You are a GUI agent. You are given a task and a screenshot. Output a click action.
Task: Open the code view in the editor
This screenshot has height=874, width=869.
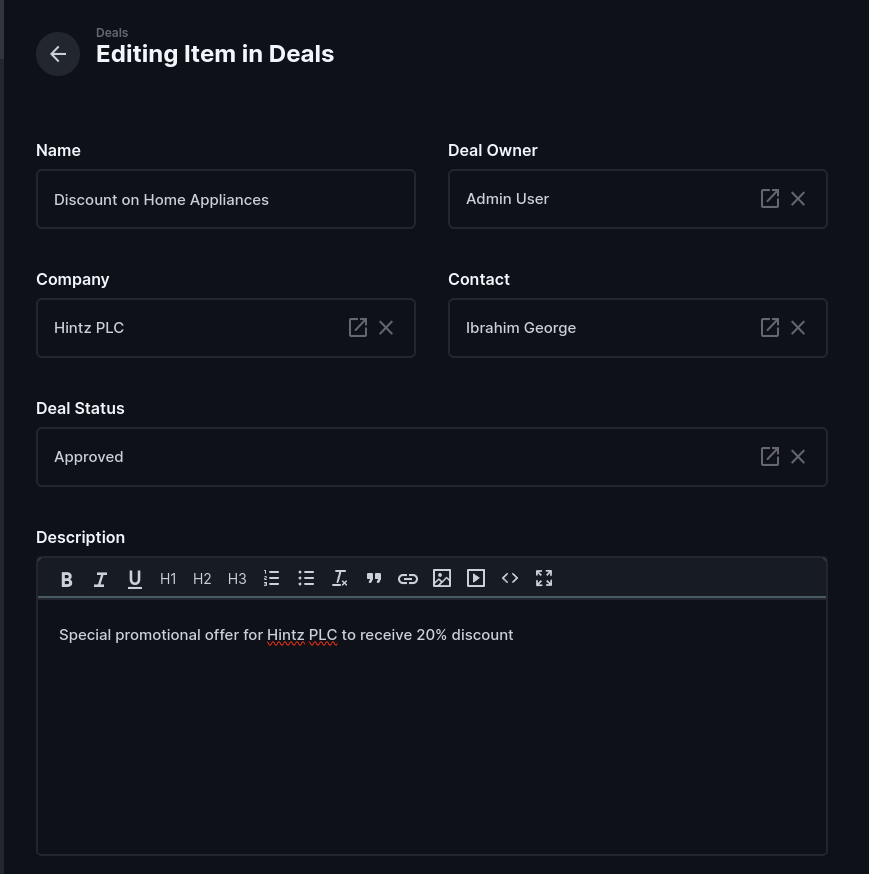pos(509,578)
